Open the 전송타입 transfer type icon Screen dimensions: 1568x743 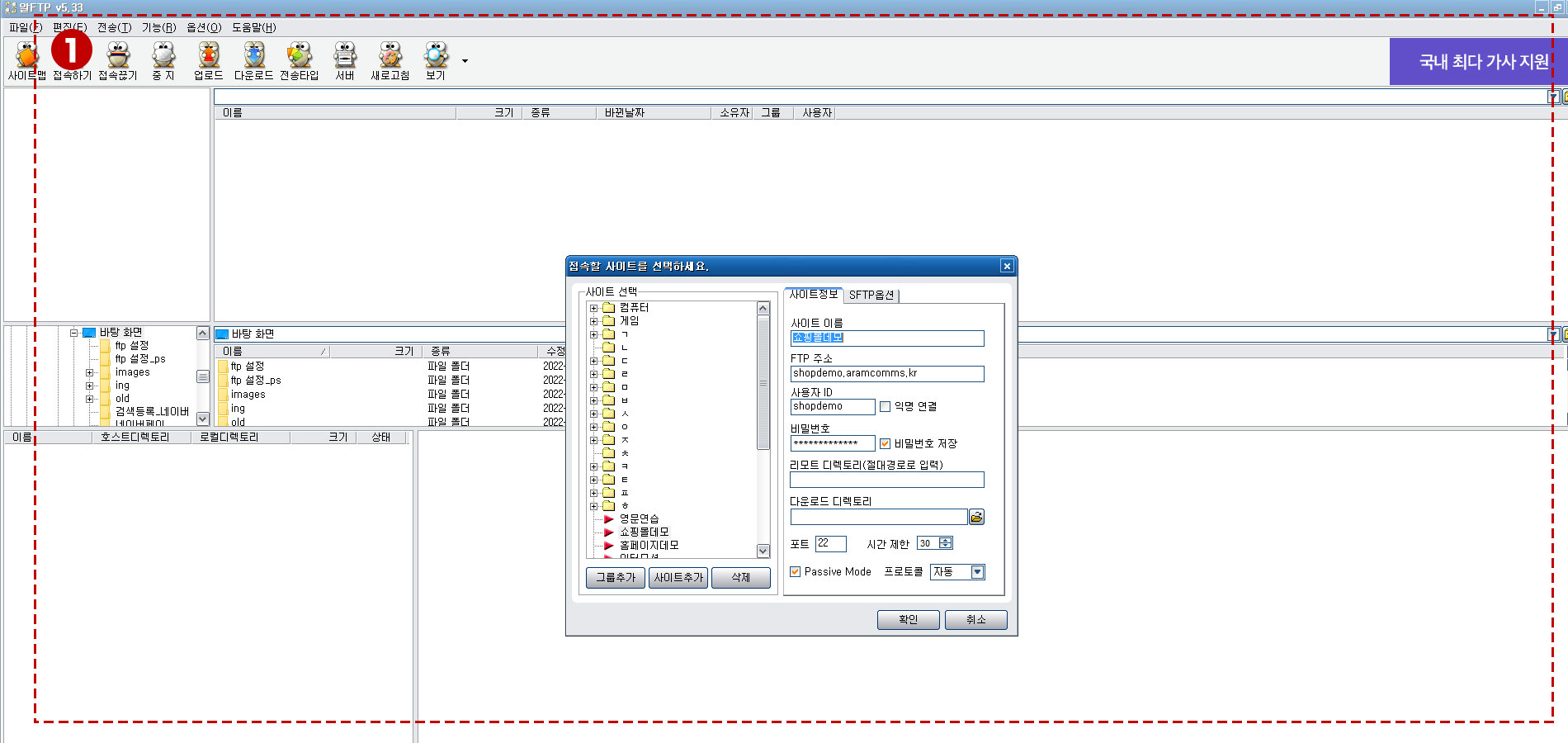tap(299, 62)
